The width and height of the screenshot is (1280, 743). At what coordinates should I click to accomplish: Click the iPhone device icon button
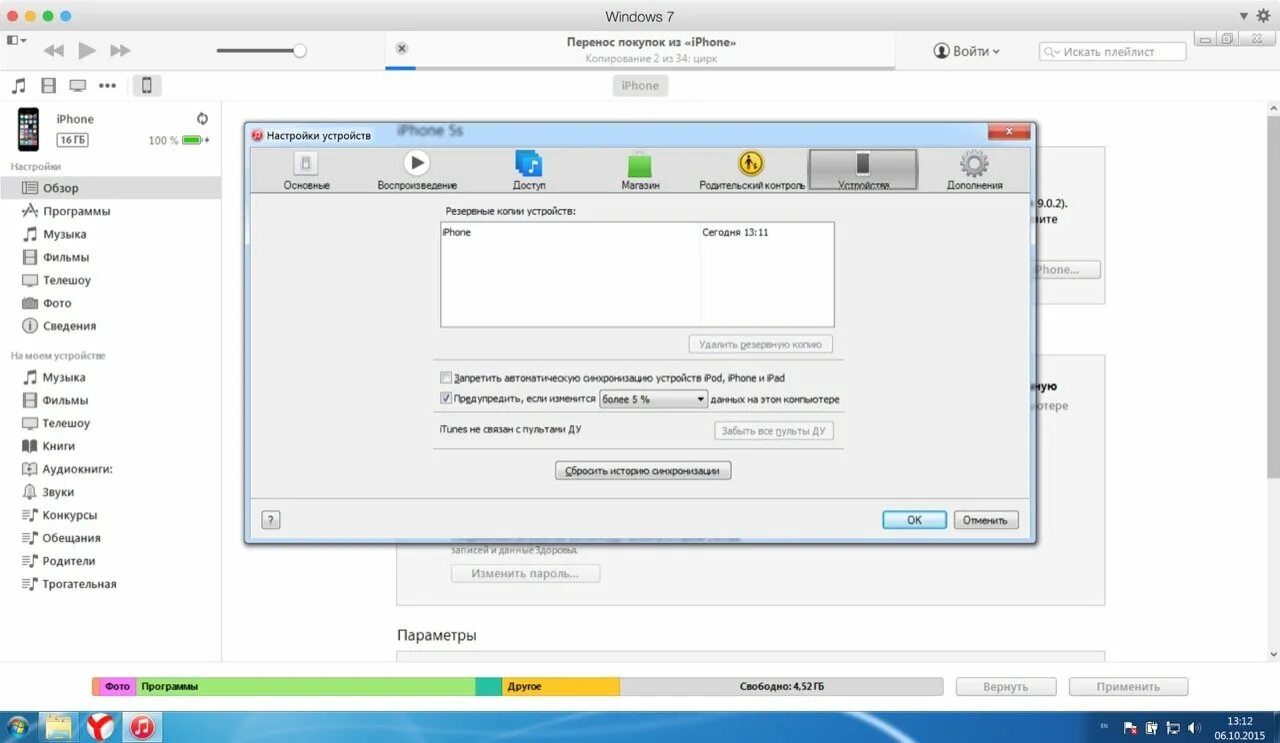[146, 85]
